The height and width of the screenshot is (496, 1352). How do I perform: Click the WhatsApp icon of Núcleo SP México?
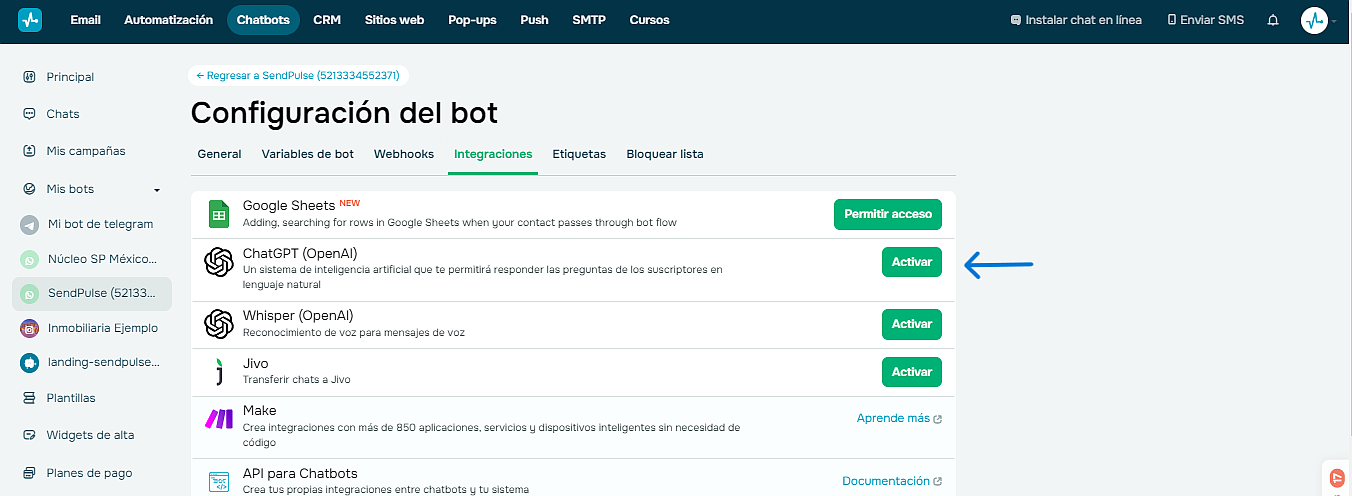[x=29, y=259]
